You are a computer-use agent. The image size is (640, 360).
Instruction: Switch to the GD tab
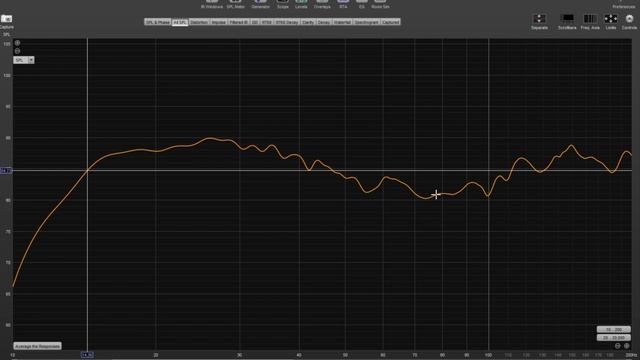tap(255, 22)
